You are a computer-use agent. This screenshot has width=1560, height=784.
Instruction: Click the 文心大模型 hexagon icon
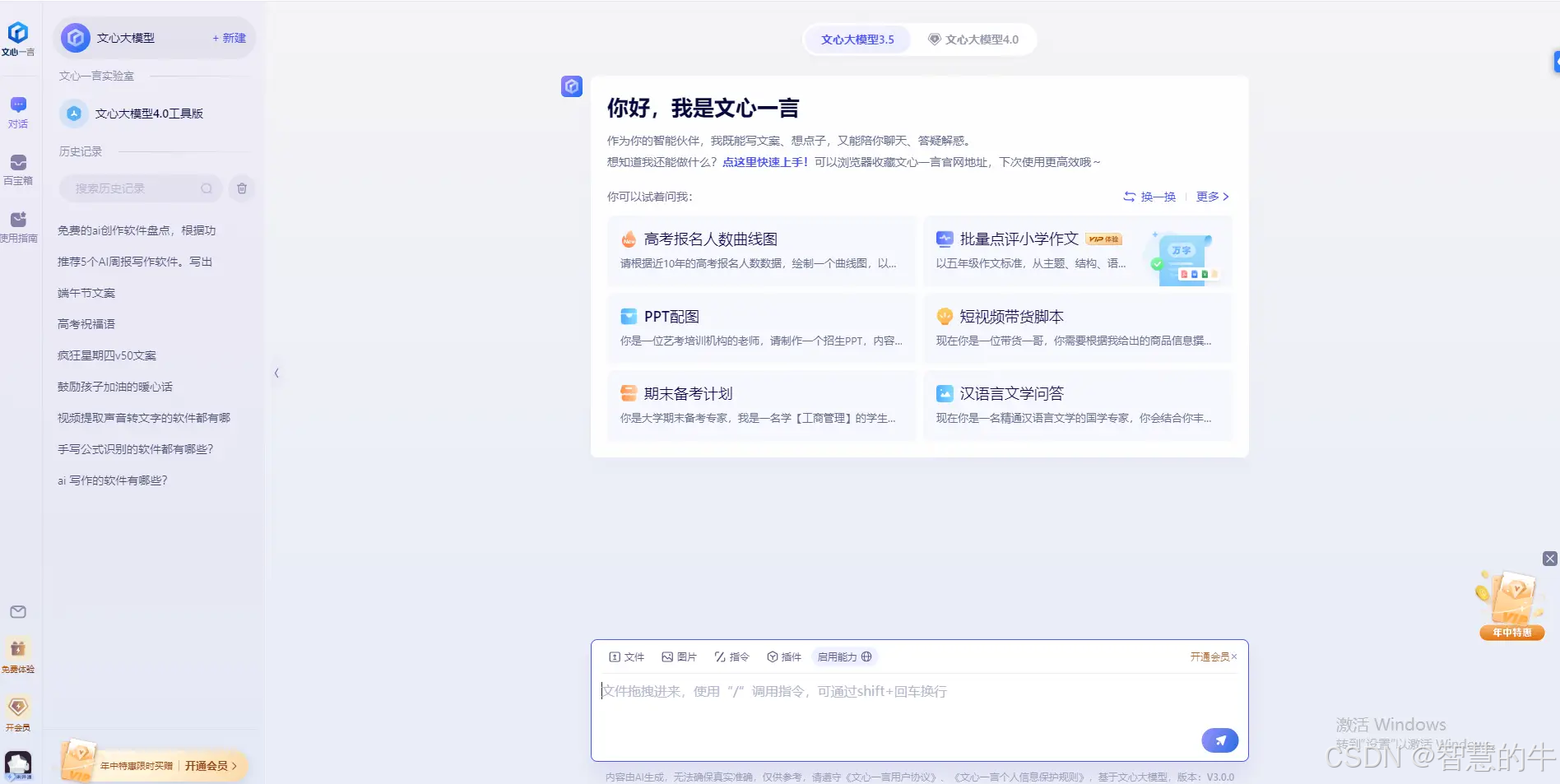click(x=76, y=38)
